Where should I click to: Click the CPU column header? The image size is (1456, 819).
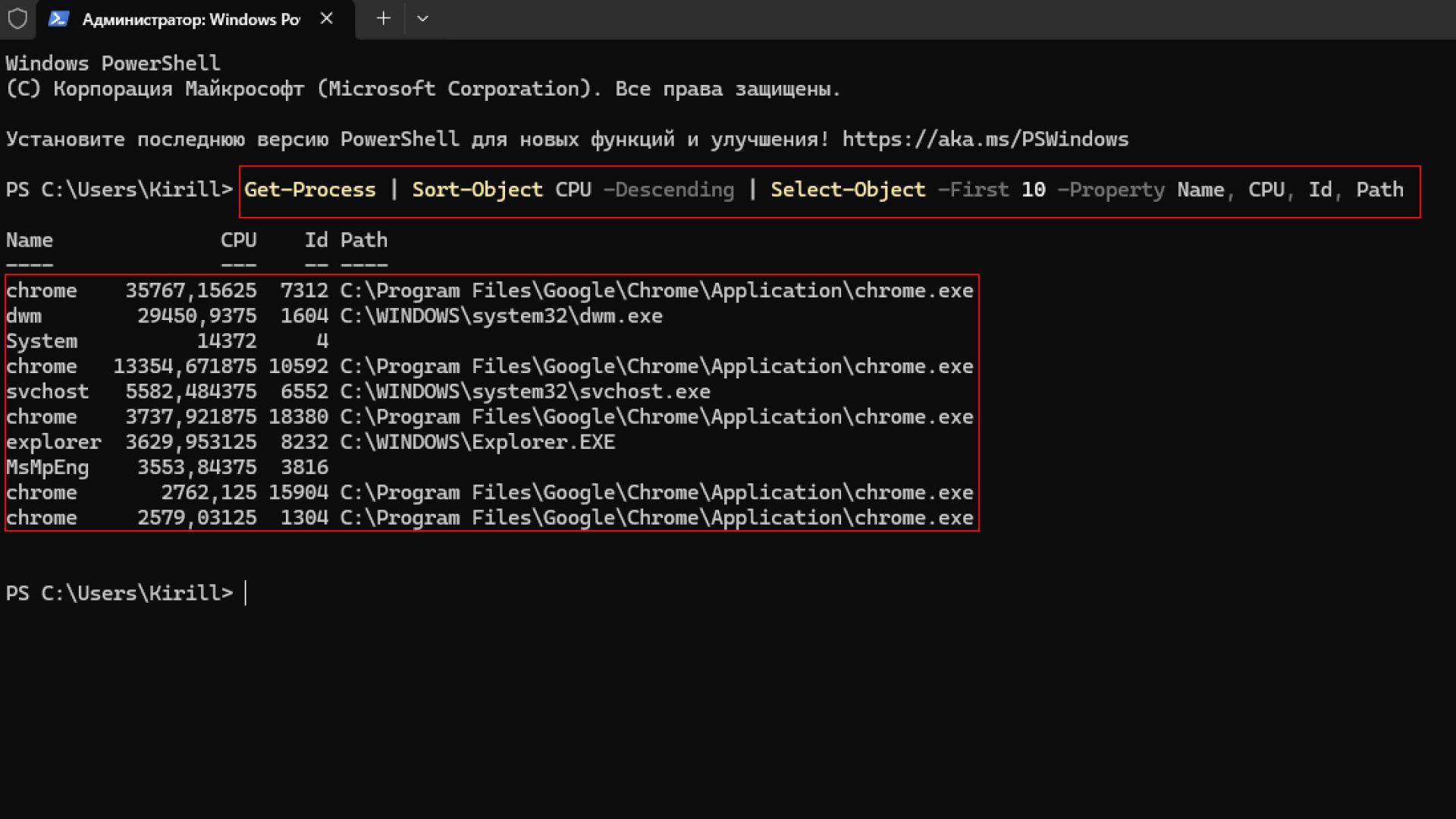pos(238,240)
